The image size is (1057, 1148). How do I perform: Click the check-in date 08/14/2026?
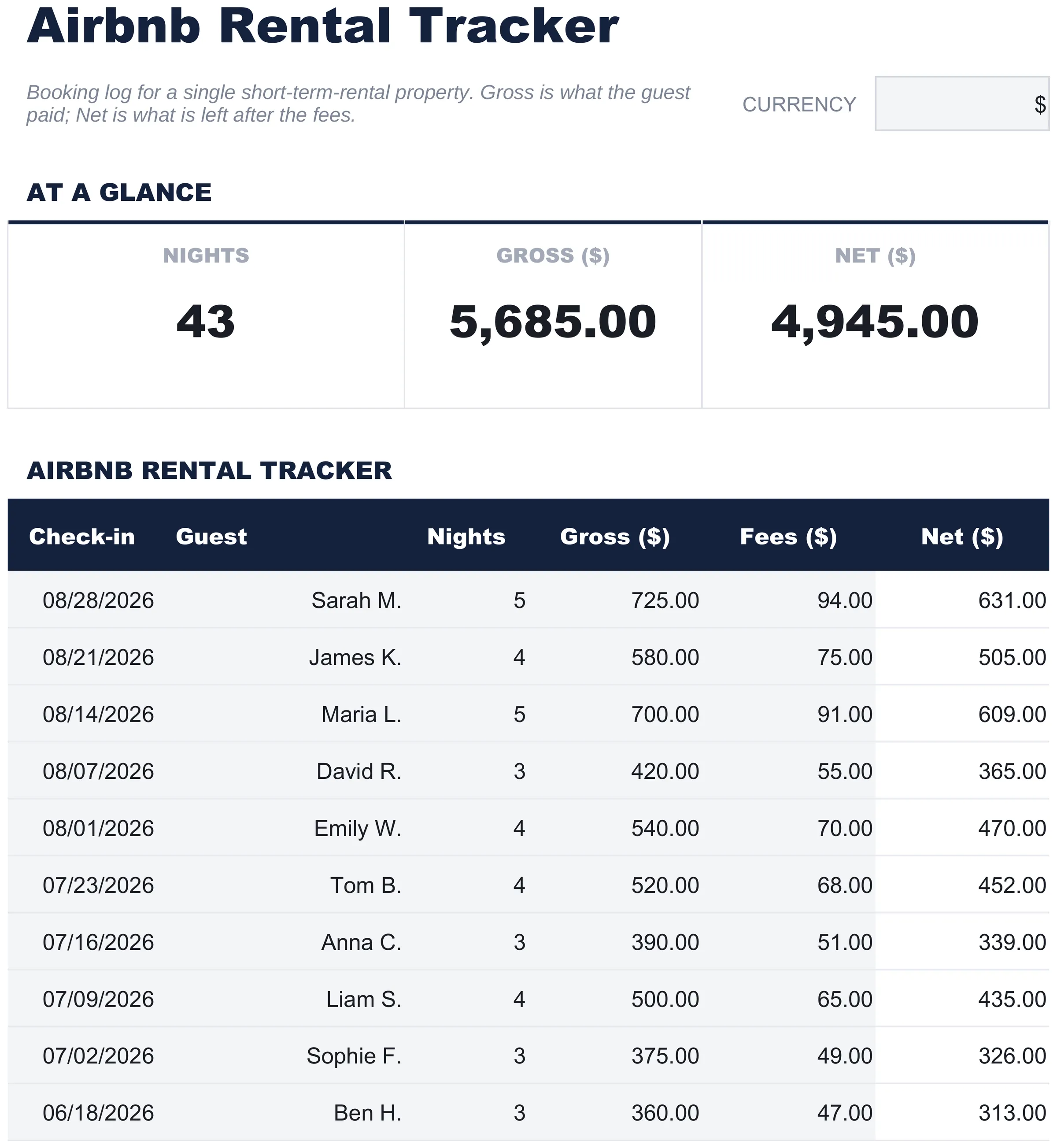[x=98, y=715]
